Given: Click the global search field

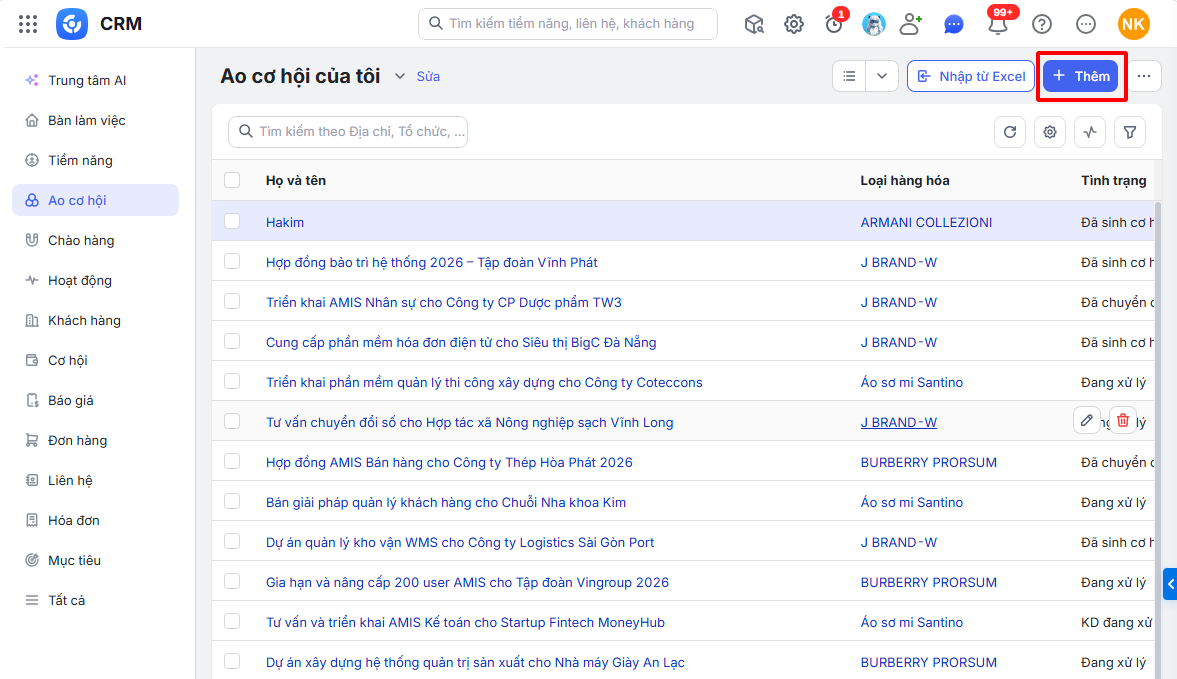Looking at the screenshot, I should [x=567, y=24].
